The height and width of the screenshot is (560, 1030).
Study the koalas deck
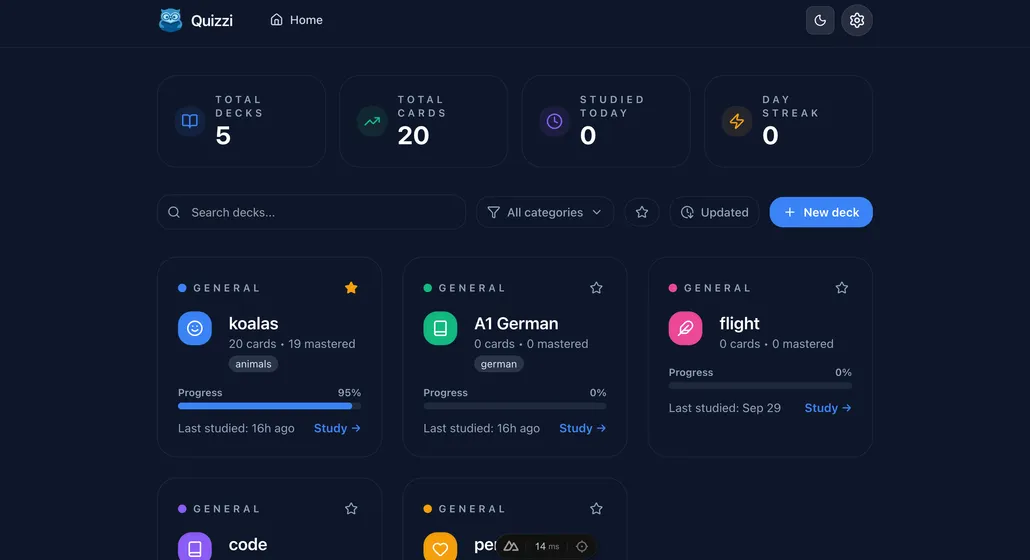click(337, 428)
